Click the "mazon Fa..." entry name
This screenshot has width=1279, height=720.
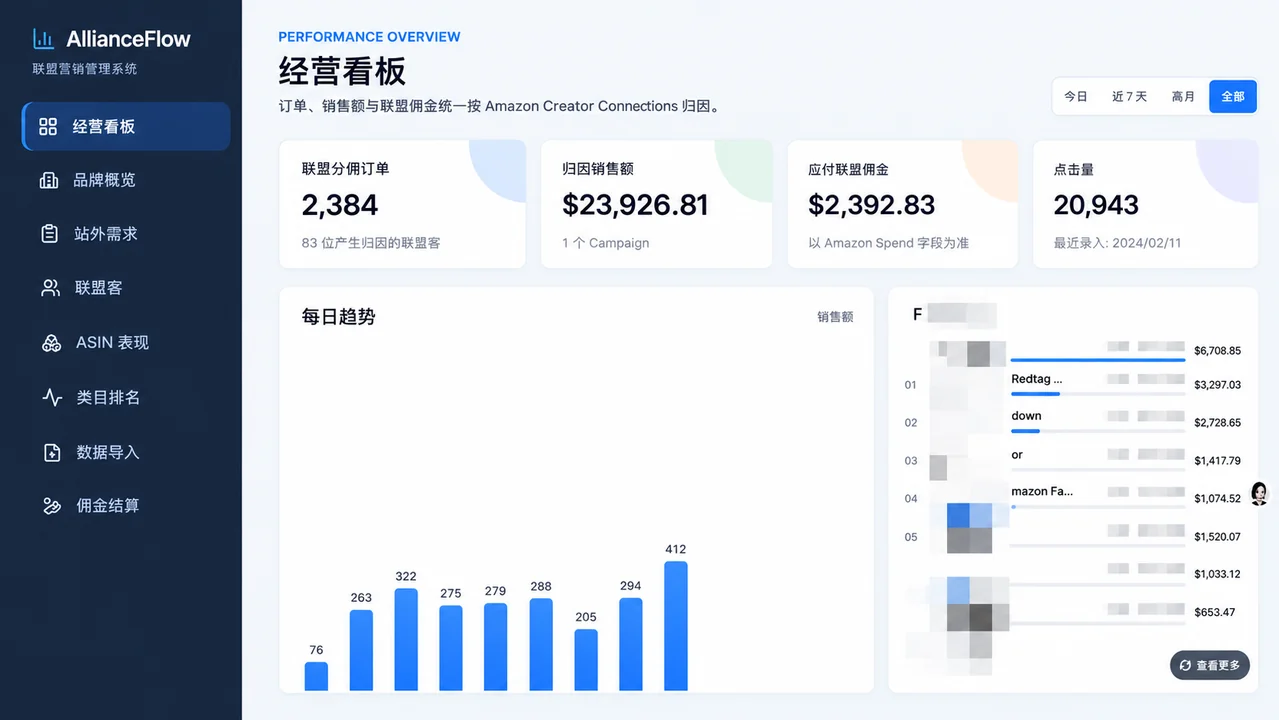pyautogui.click(x=1042, y=491)
